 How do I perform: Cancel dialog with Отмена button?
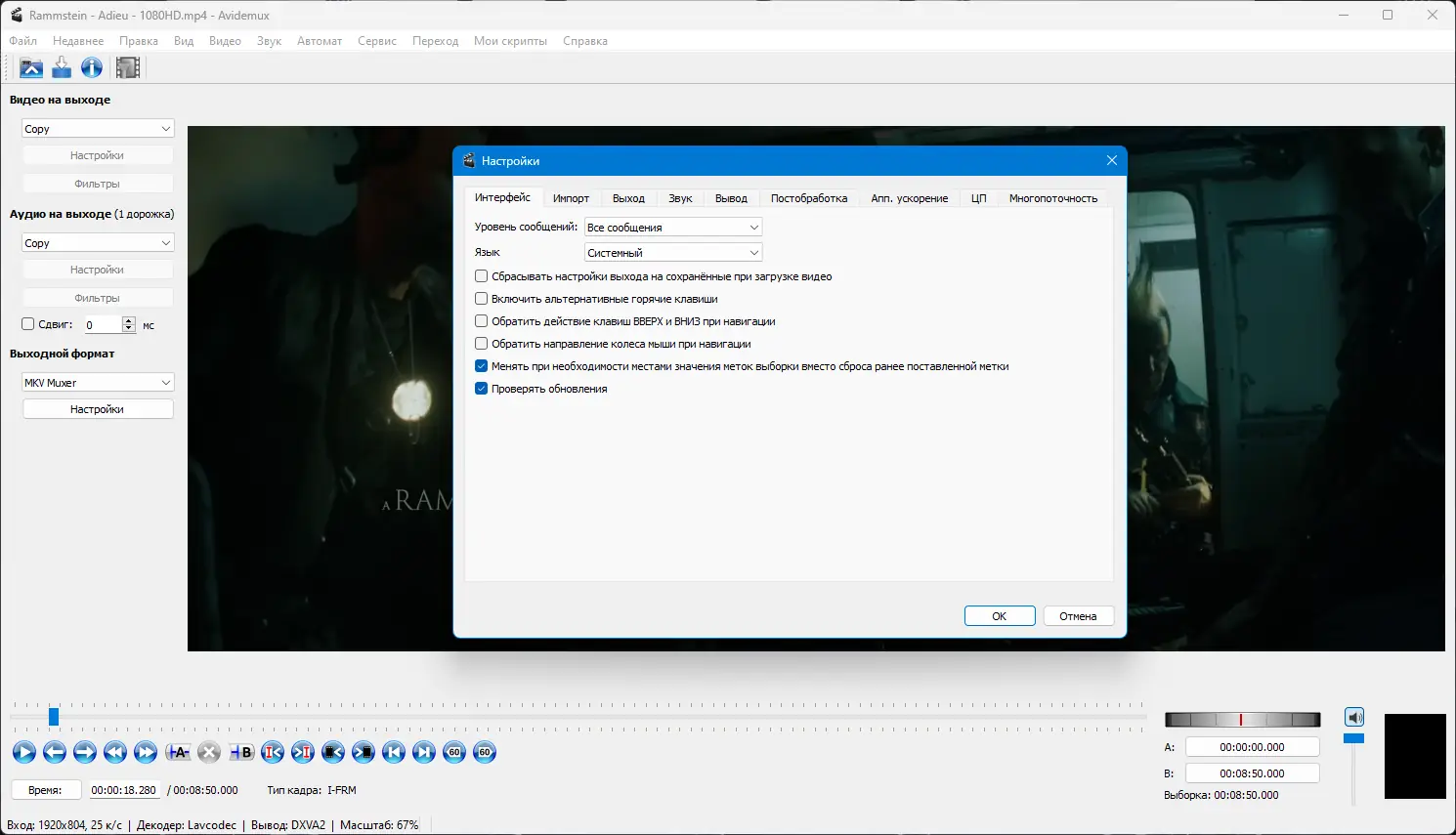pyautogui.click(x=1079, y=616)
